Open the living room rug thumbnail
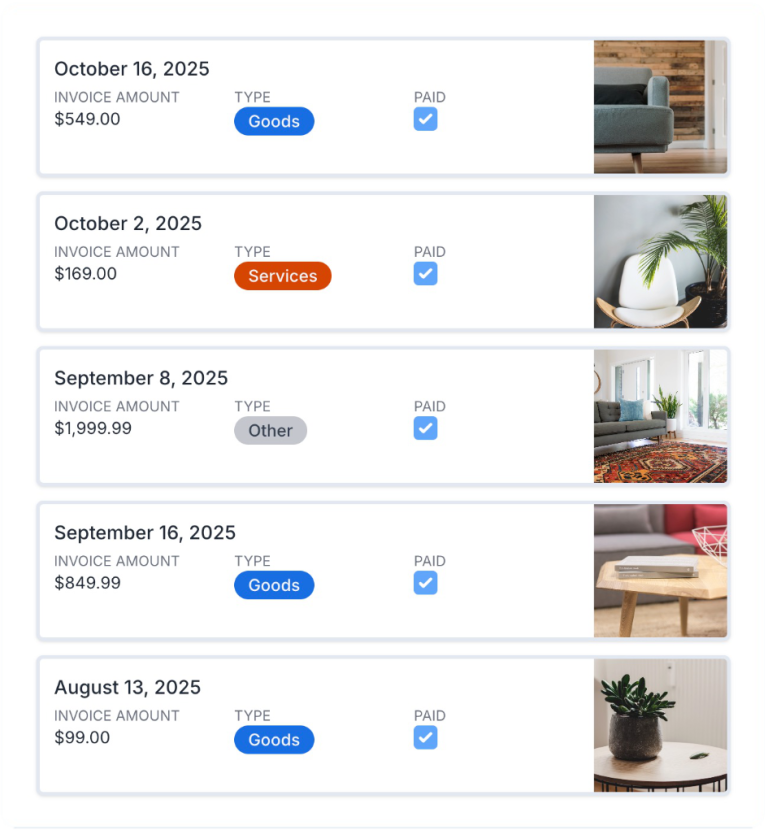This screenshot has height=830, width=768. tap(660, 415)
